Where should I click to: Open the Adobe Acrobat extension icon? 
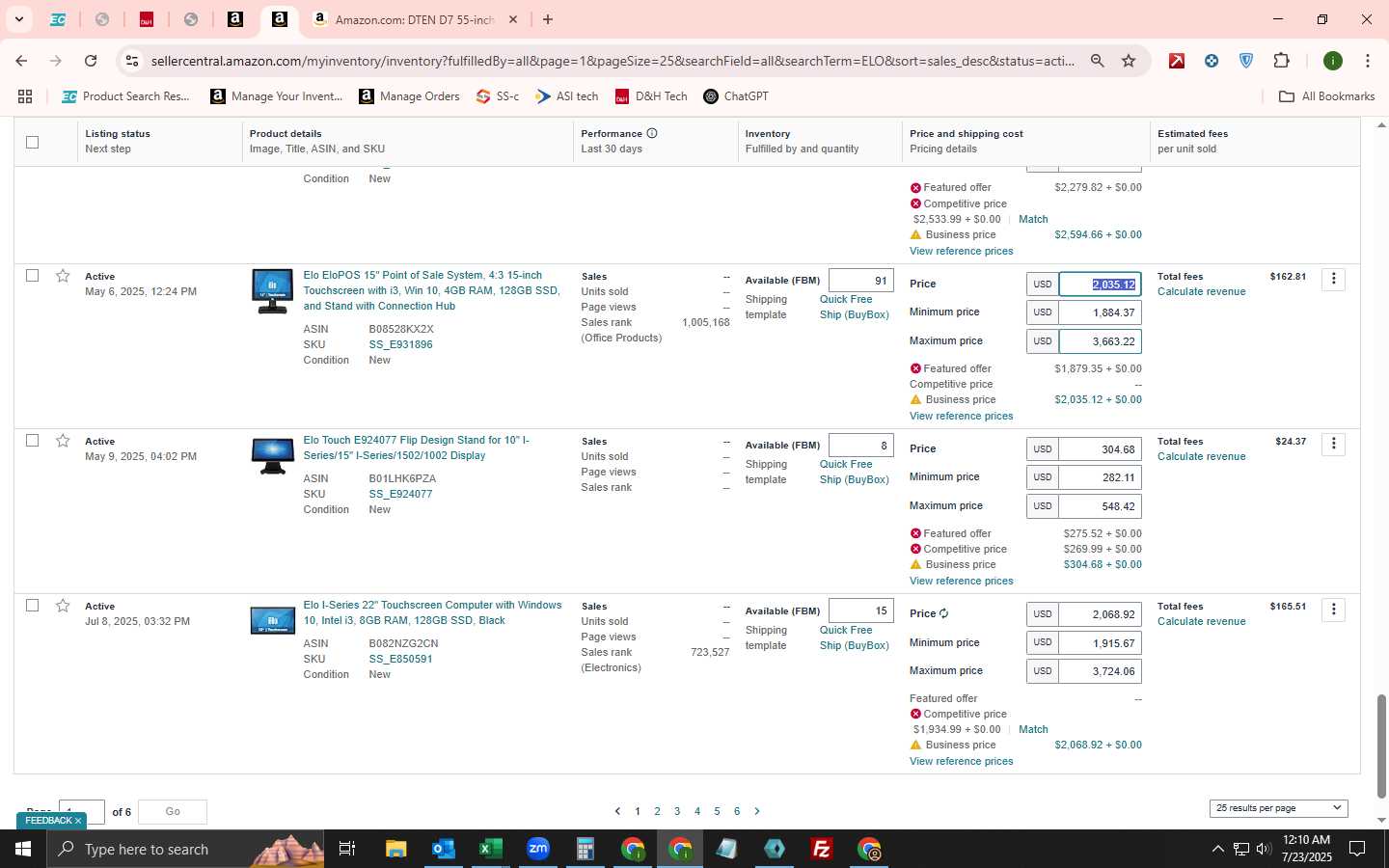coord(1177,61)
